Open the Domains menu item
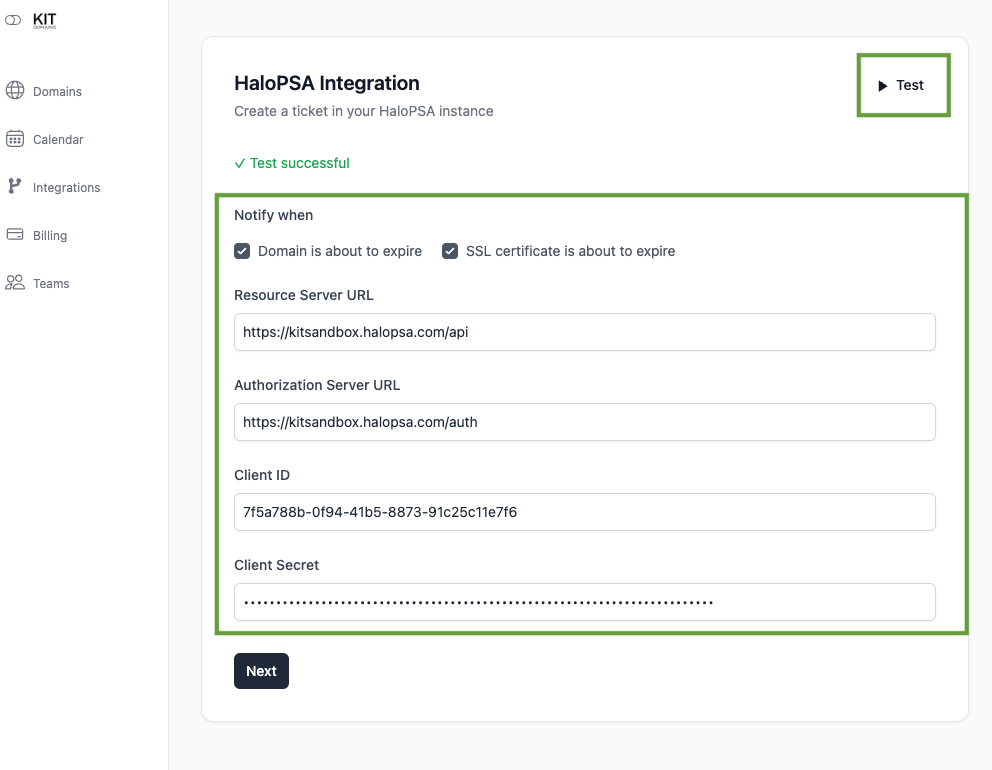This screenshot has width=992, height=770. [x=57, y=91]
